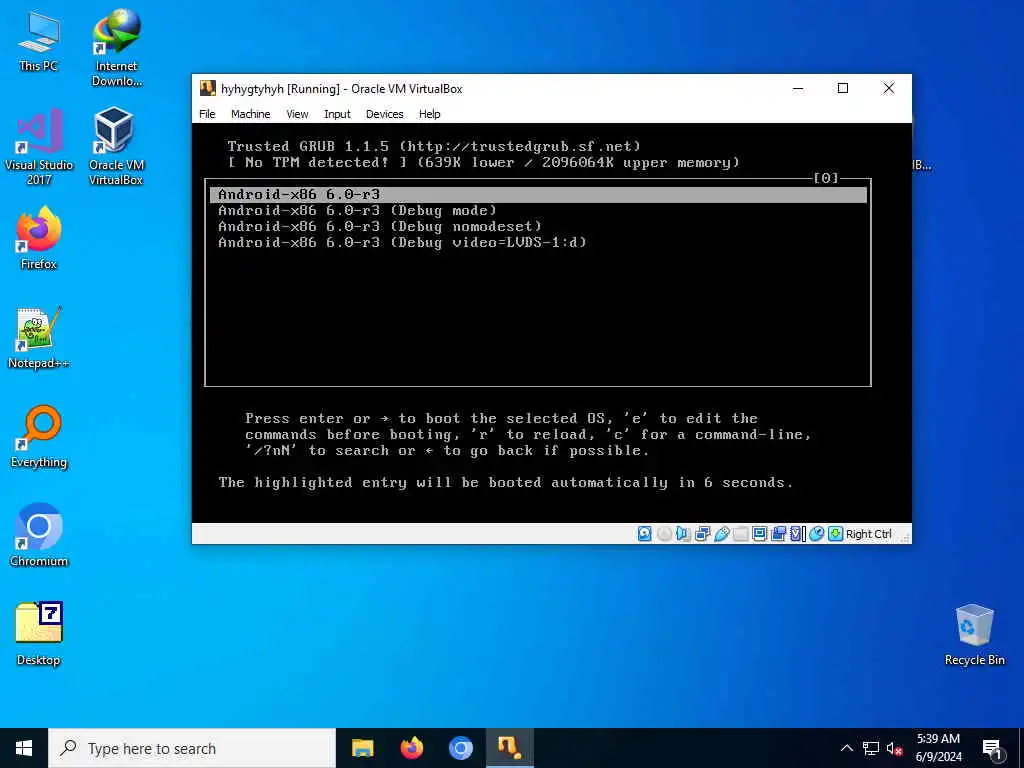
Task: Minimize the VirtualBox VM window
Action: click(x=798, y=88)
